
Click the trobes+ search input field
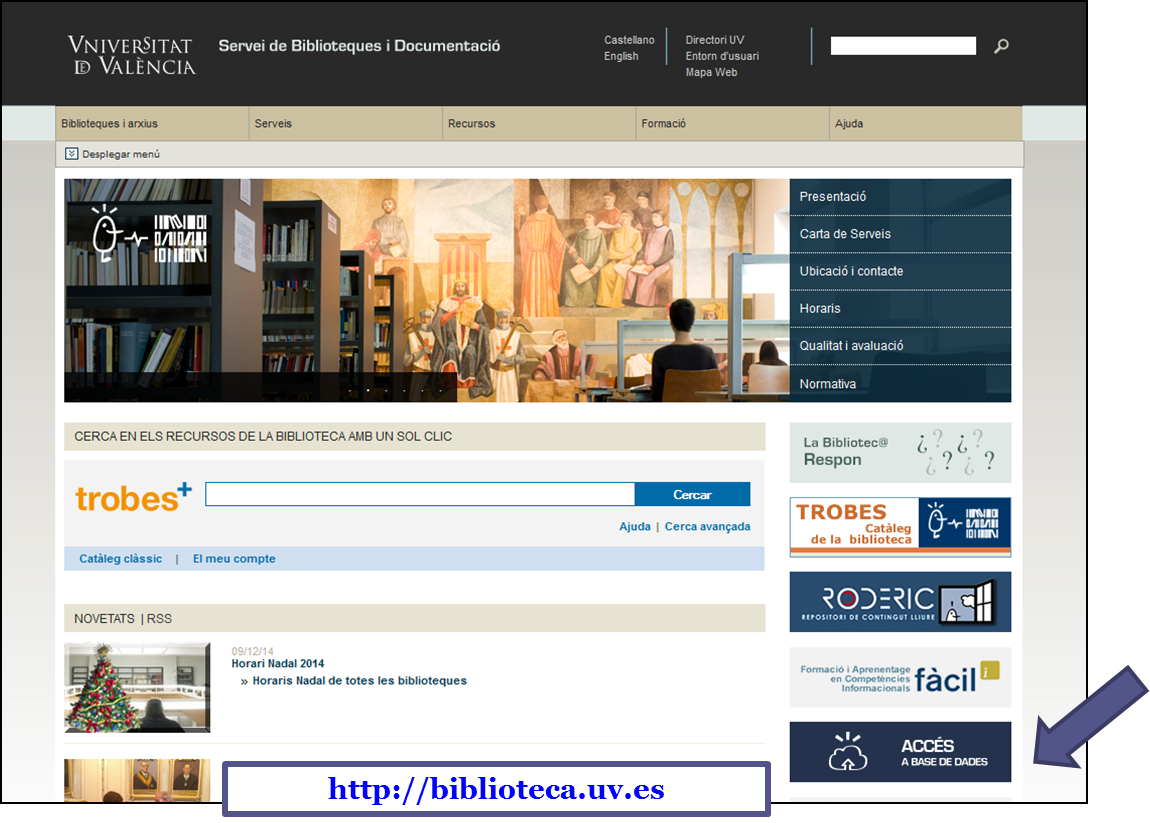(420, 494)
